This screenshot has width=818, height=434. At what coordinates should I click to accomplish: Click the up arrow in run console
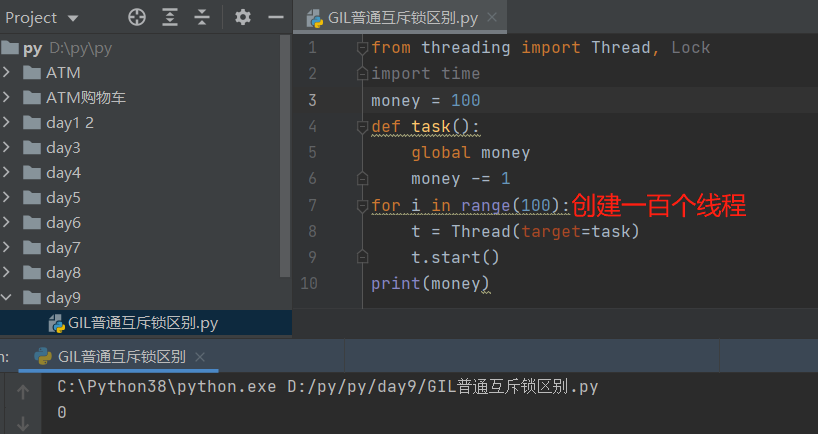[x=23, y=393]
